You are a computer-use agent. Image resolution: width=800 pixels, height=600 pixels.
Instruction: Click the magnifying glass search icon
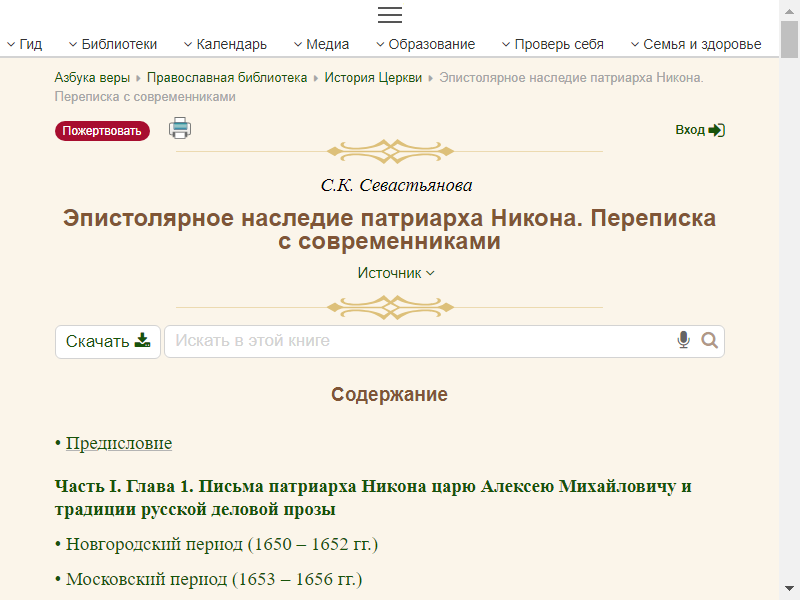tap(710, 341)
